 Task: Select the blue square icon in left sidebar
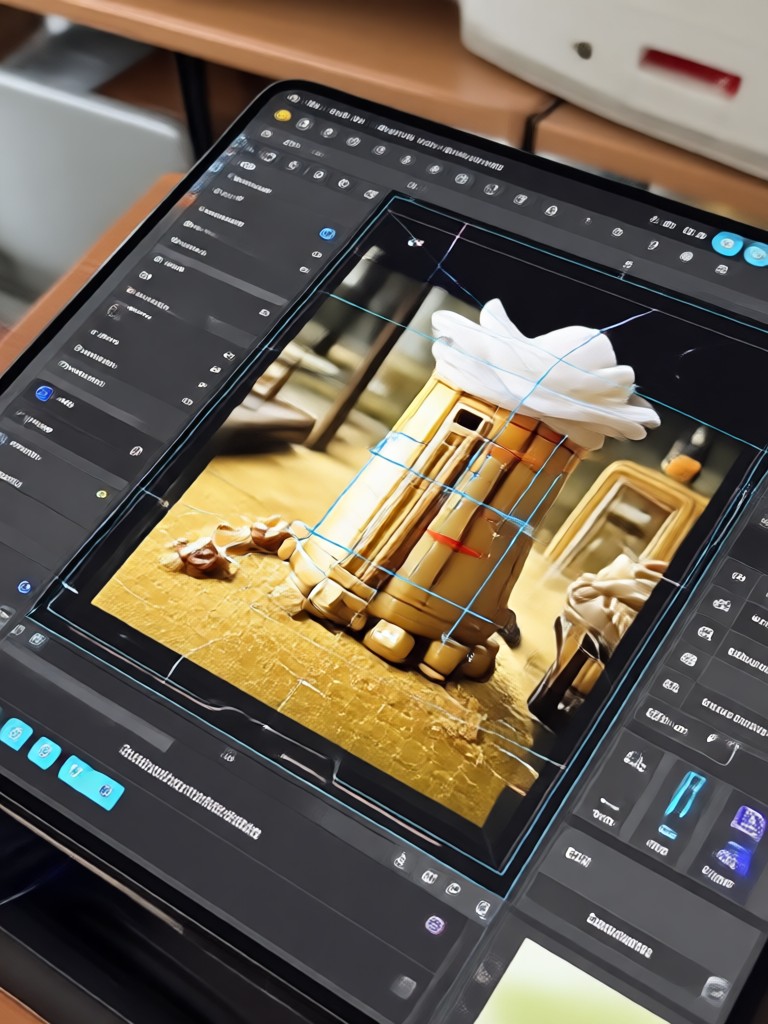(44, 393)
